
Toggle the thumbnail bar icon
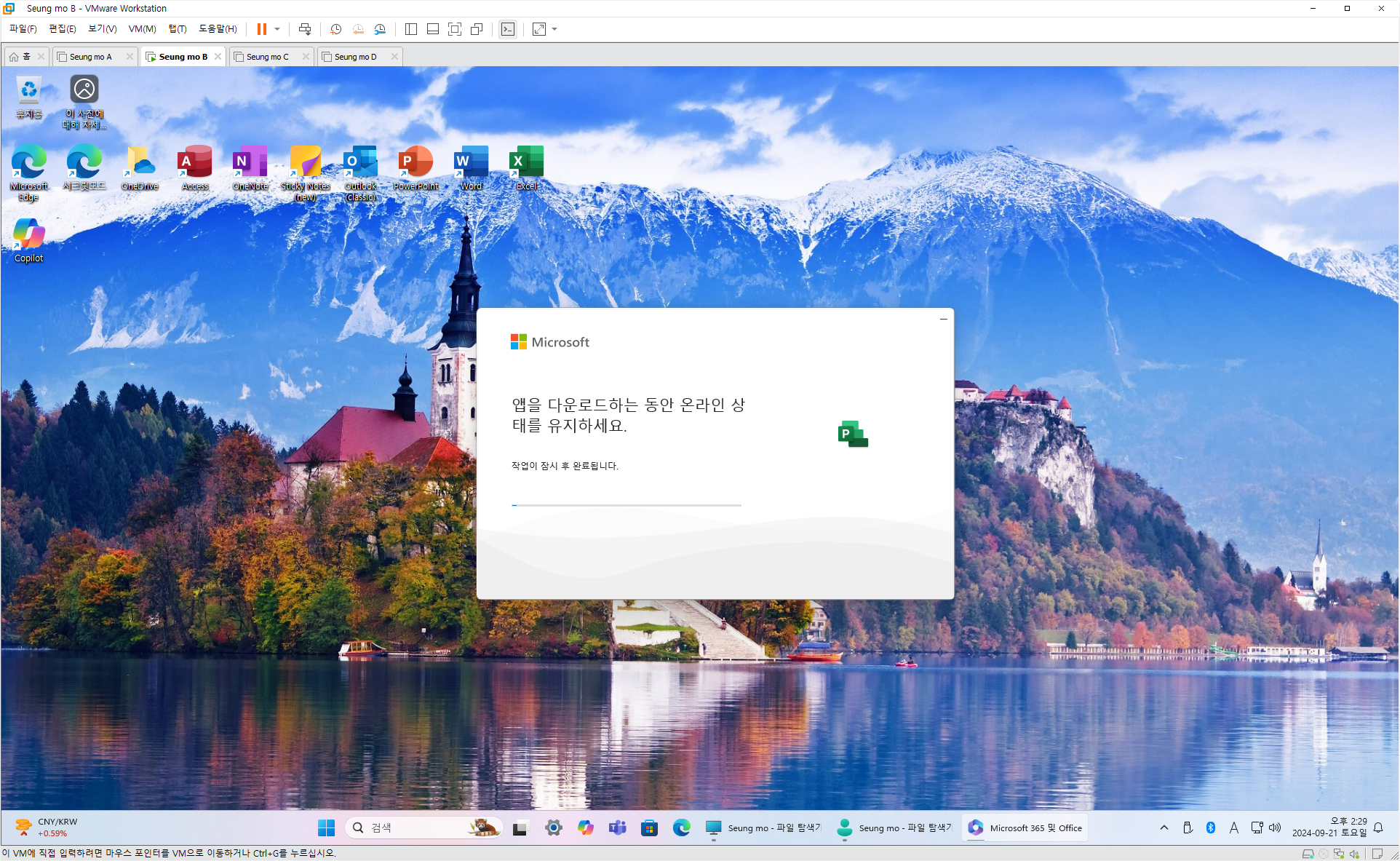pos(433,29)
